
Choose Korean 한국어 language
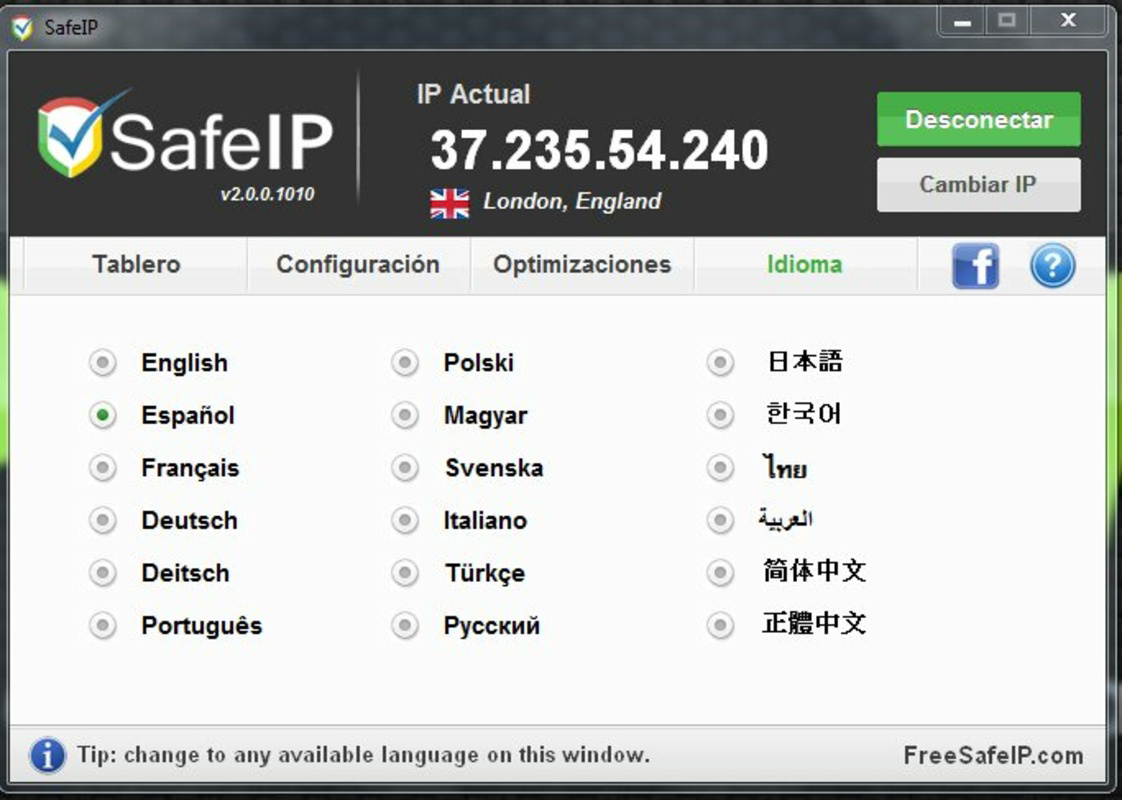(x=720, y=415)
